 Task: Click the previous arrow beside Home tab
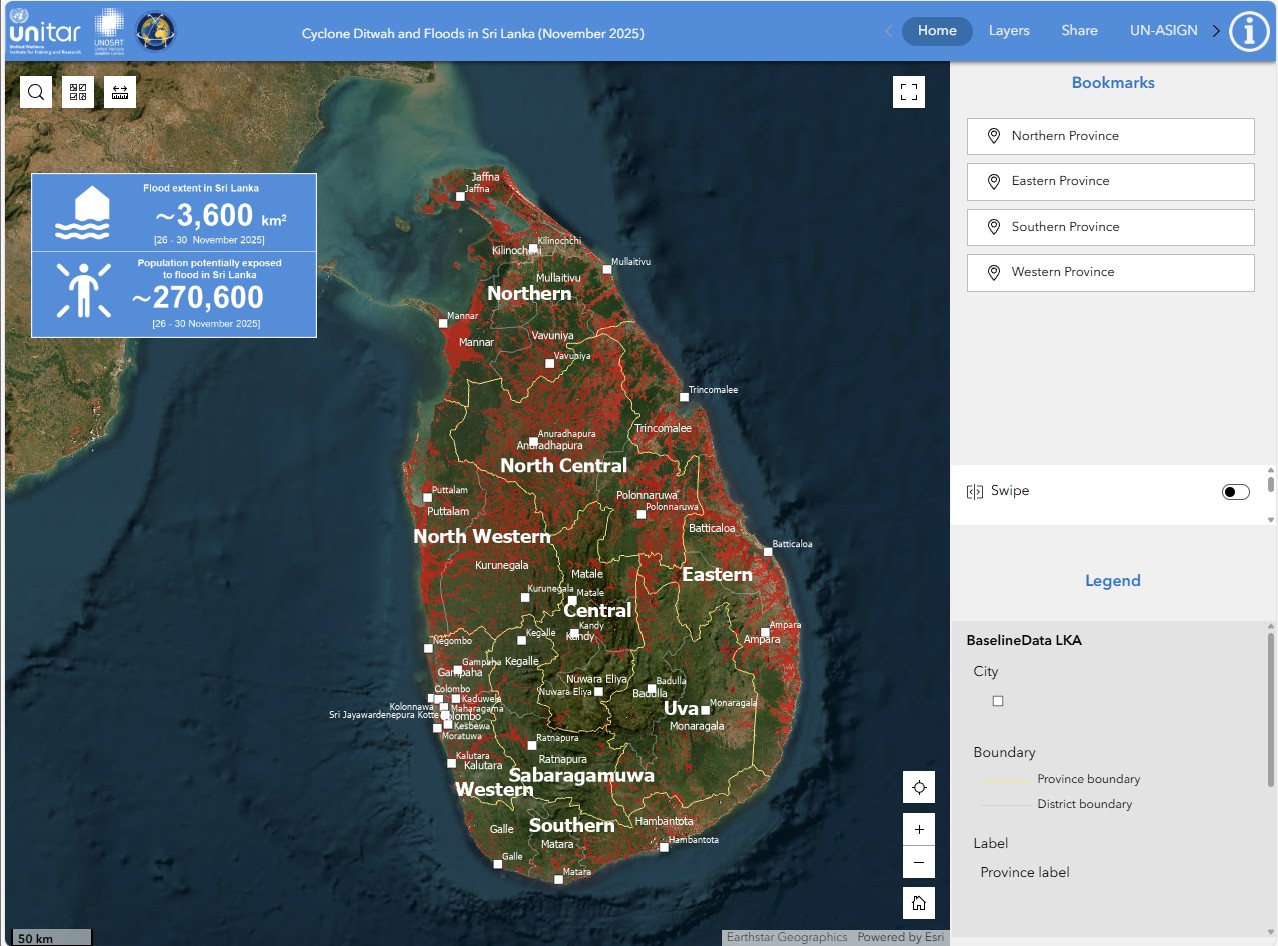[x=888, y=31]
